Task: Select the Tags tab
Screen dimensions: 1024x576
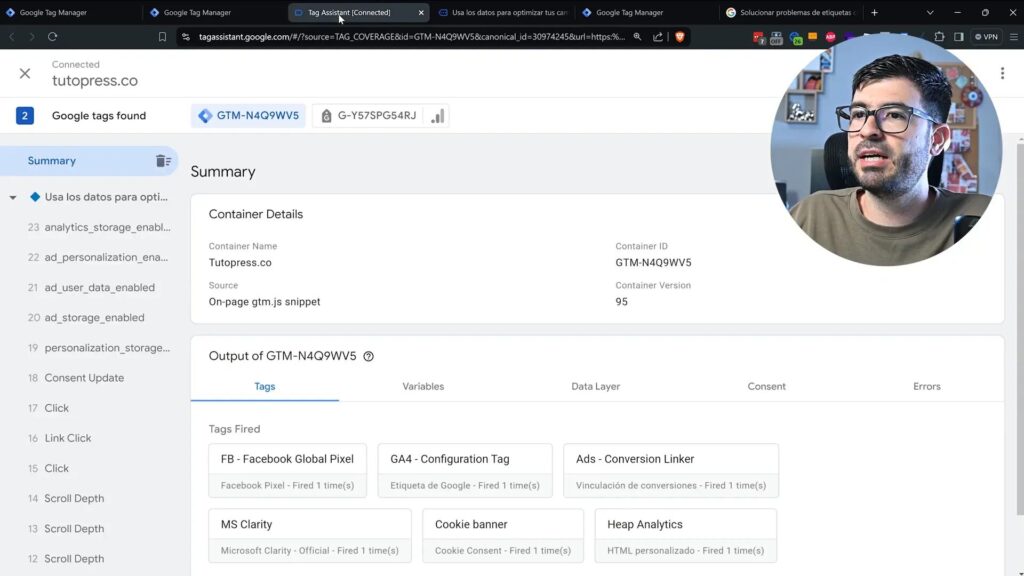Action: 264,387
